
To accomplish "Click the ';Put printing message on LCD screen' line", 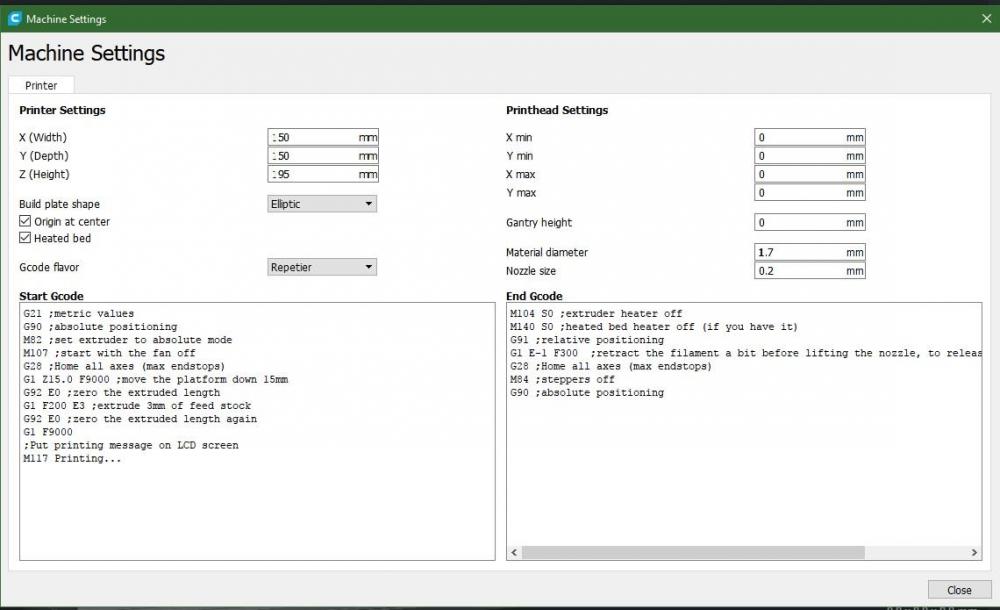I will tap(131, 445).
